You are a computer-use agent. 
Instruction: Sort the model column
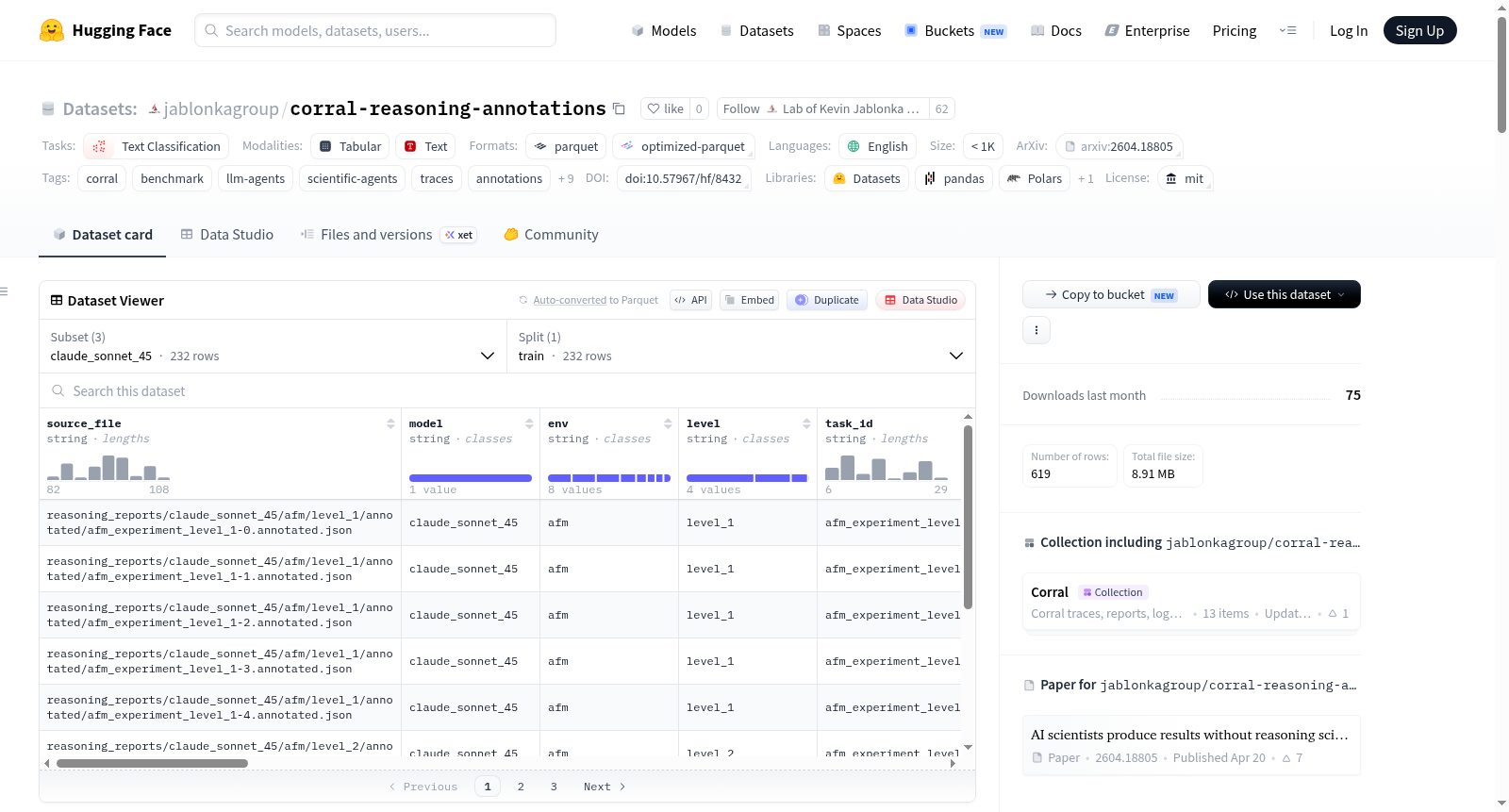click(x=529, y=423)
